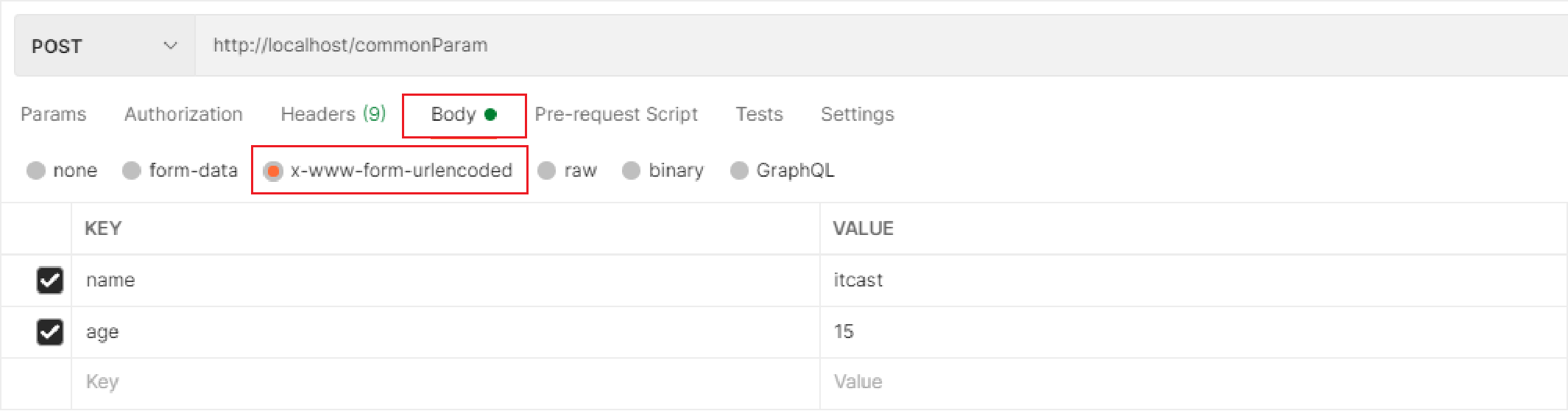This screenshot has height=411, width=1568.
Task: Open the Headers (9) tab
Action: click(333, 114)
